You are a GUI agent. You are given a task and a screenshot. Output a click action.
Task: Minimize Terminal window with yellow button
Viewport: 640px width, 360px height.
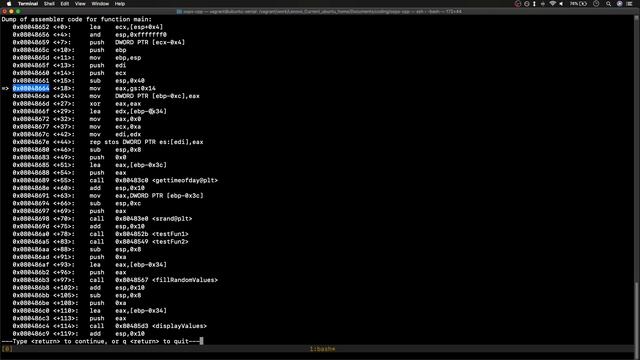click(11, 11)
